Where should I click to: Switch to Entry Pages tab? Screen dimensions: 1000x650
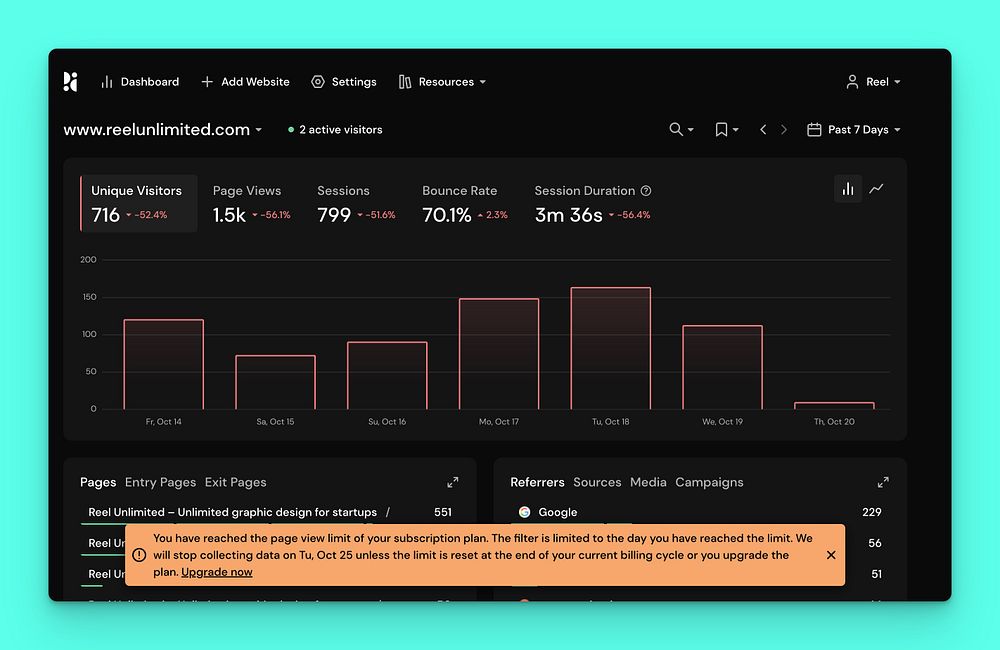tap(160, 482)
